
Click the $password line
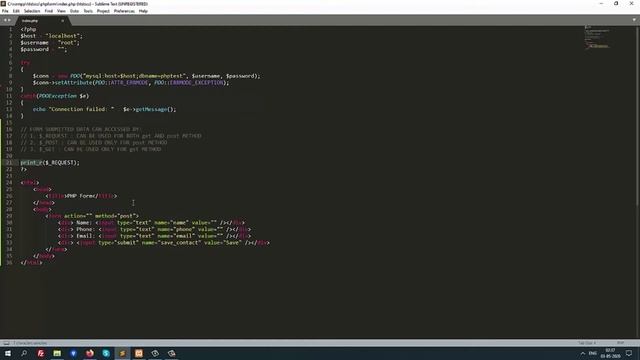pos(44,49)
